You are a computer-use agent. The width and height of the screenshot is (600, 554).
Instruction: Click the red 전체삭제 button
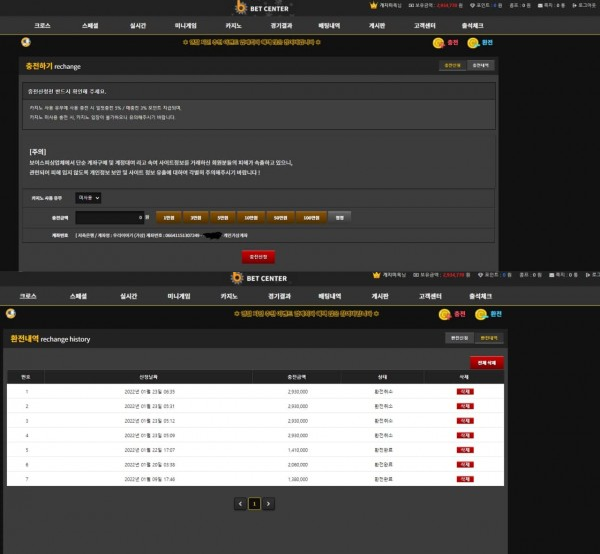486,362
